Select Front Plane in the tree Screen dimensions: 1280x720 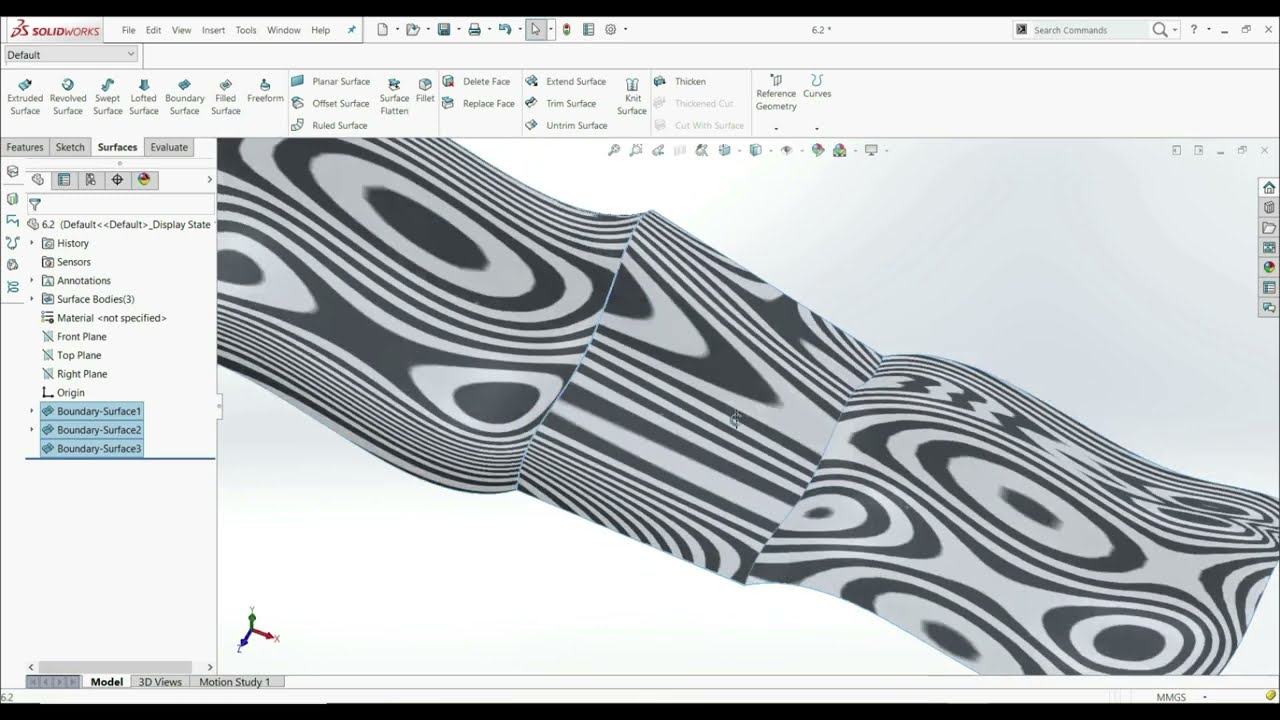[74, 337]
